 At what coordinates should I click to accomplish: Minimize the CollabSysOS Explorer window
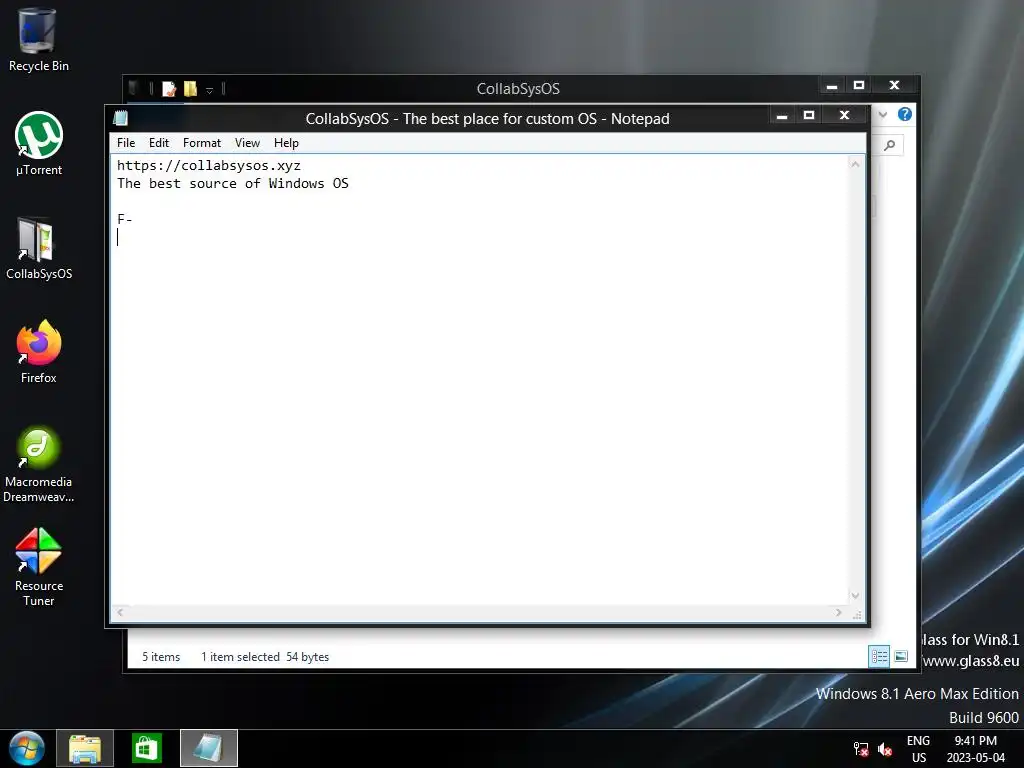832,86
